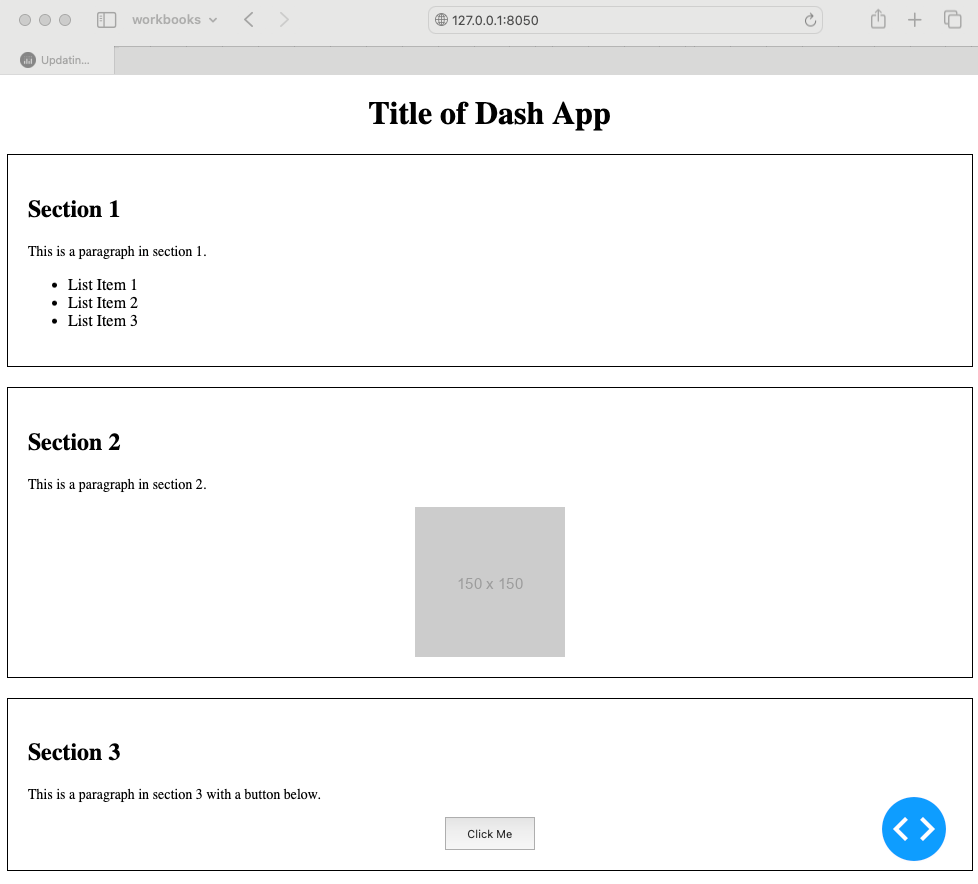Click the globe icon in address bar
Image resolution: width=978 pixels, height=884 pixels.
pos(441,20)
